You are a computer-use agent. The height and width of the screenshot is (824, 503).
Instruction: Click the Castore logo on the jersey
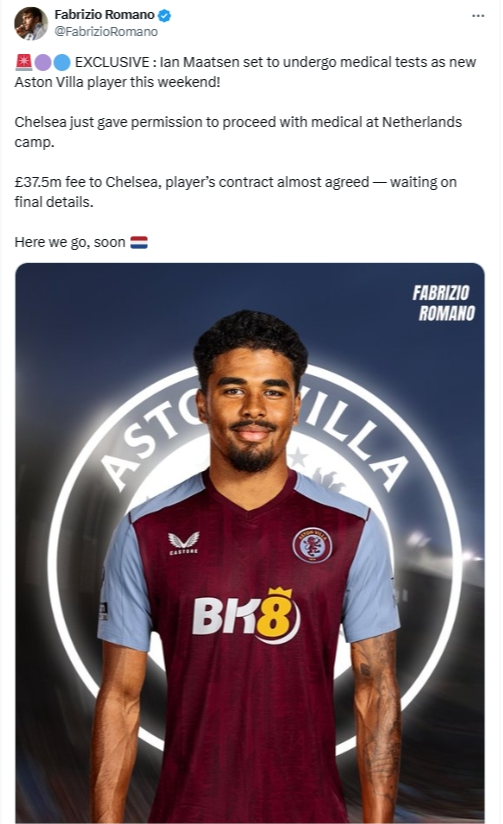click(x=183, y=543)
